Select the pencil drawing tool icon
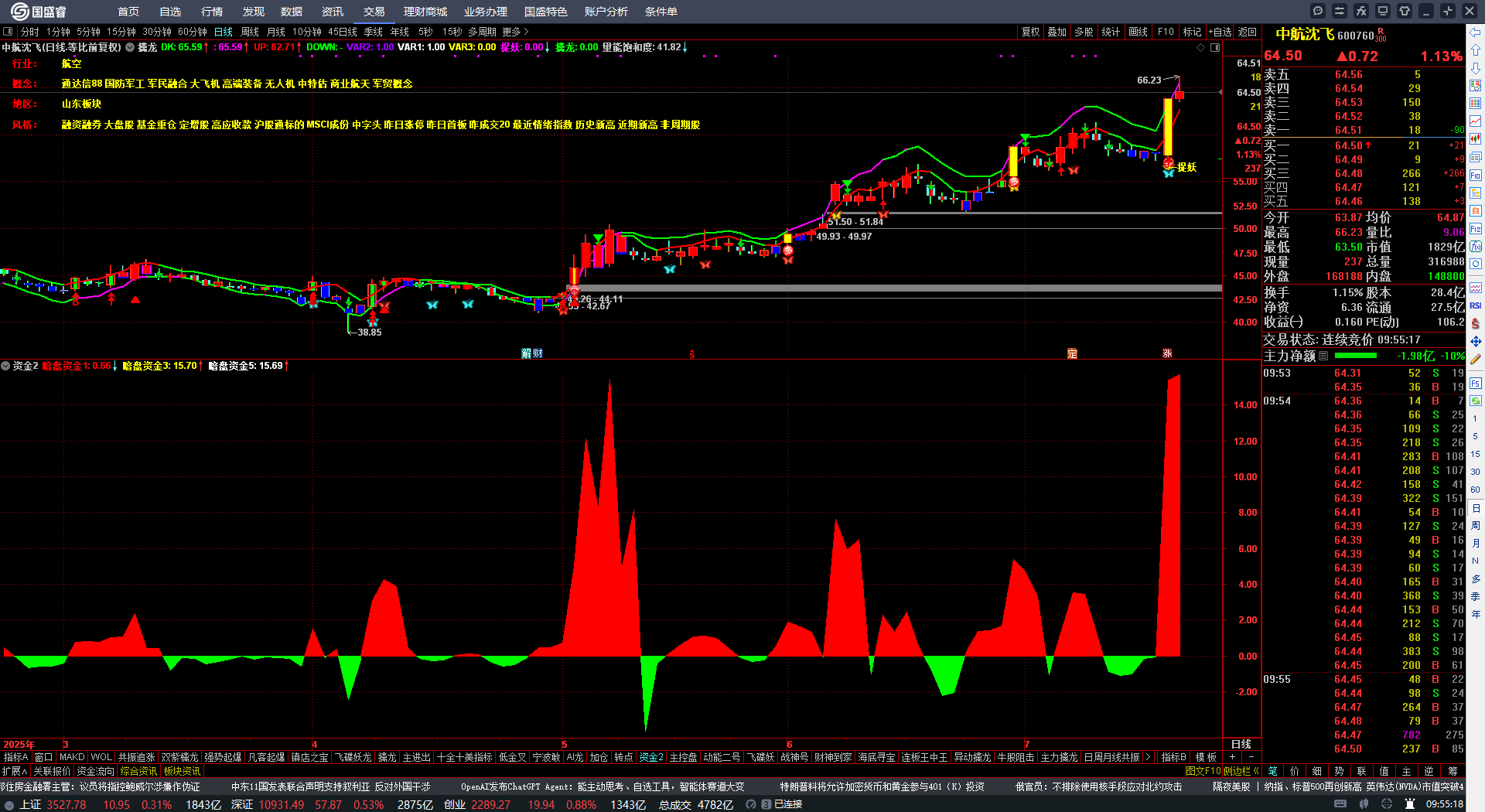Screen dimensions: 1485x812 pos(1476,359)
